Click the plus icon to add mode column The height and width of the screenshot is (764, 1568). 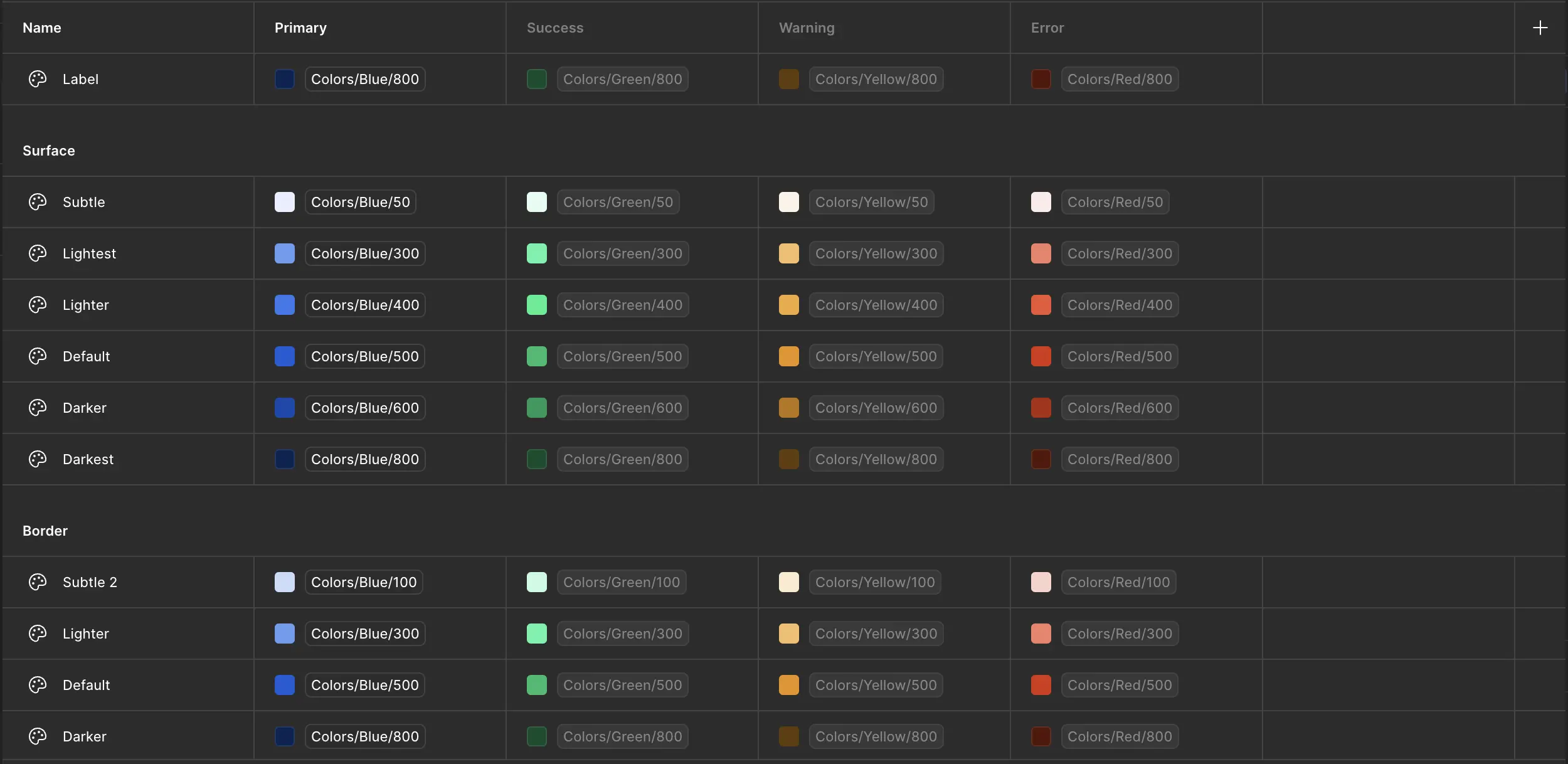[x=1540, y=28]
